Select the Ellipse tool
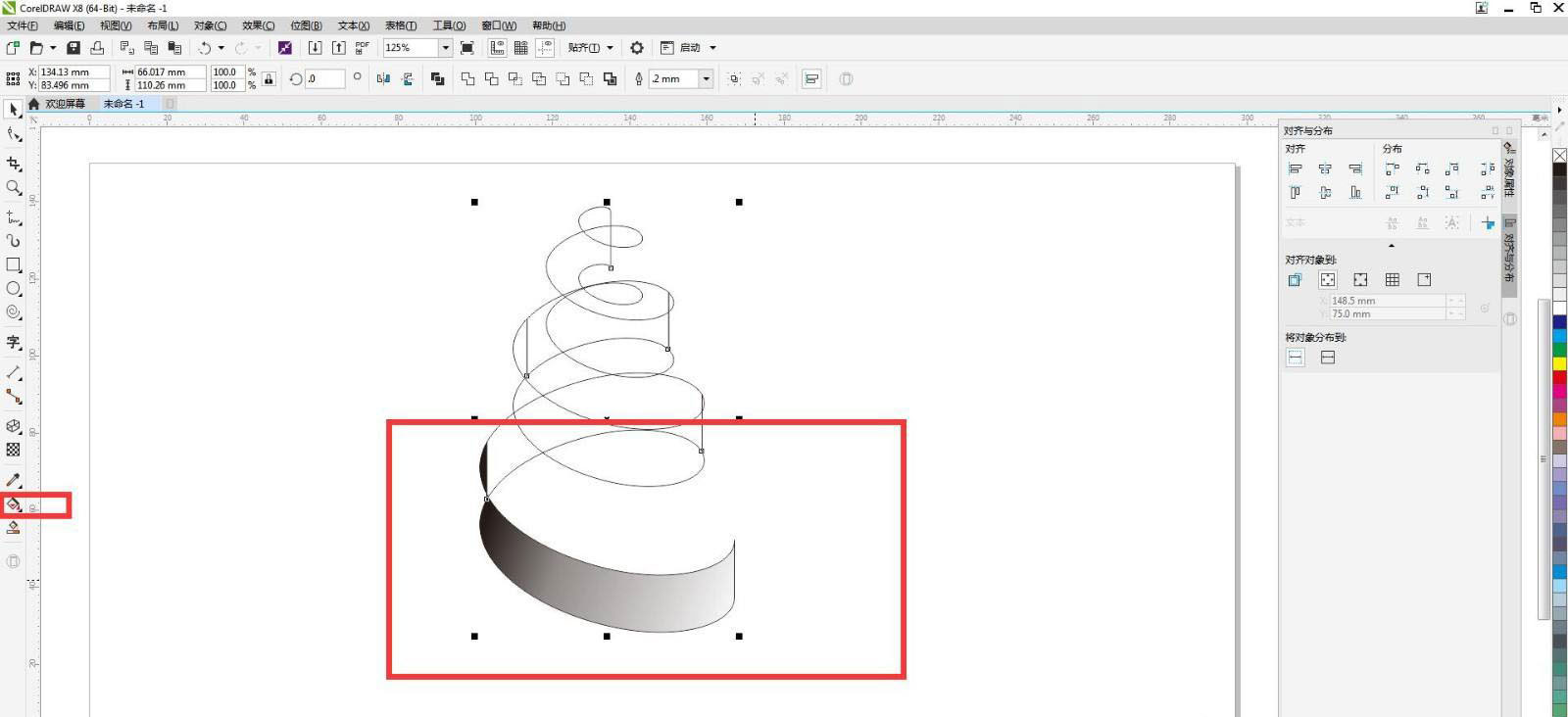This screenshot has width=1568, height=717. click(14, 289)
